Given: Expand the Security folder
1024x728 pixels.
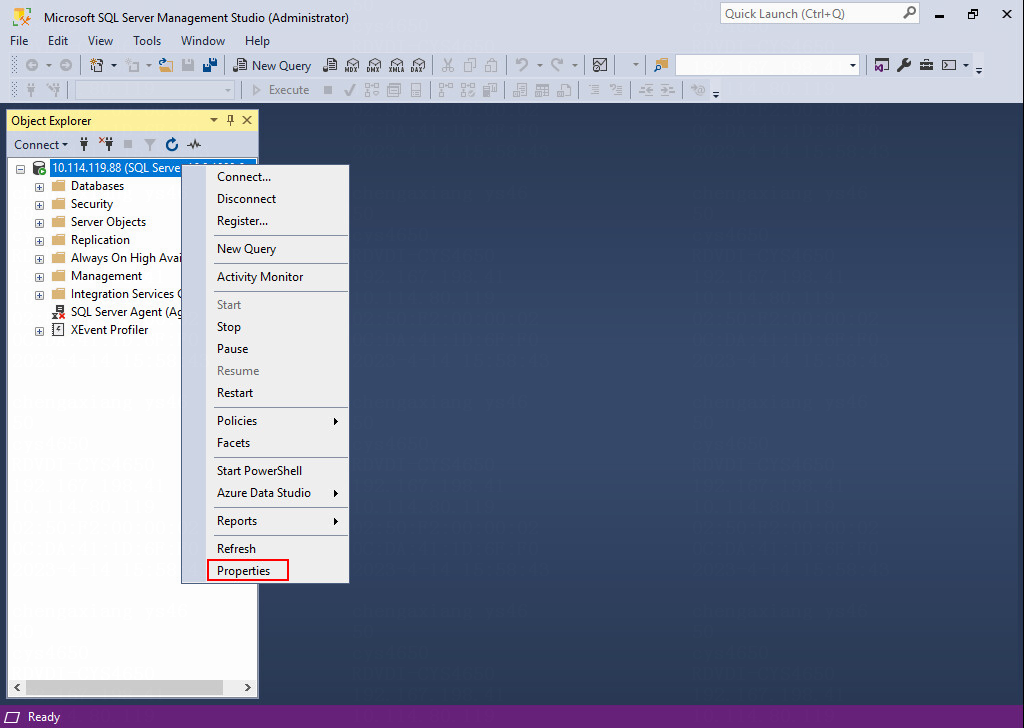Looking at the screenshot, I should tap(39, 205).
